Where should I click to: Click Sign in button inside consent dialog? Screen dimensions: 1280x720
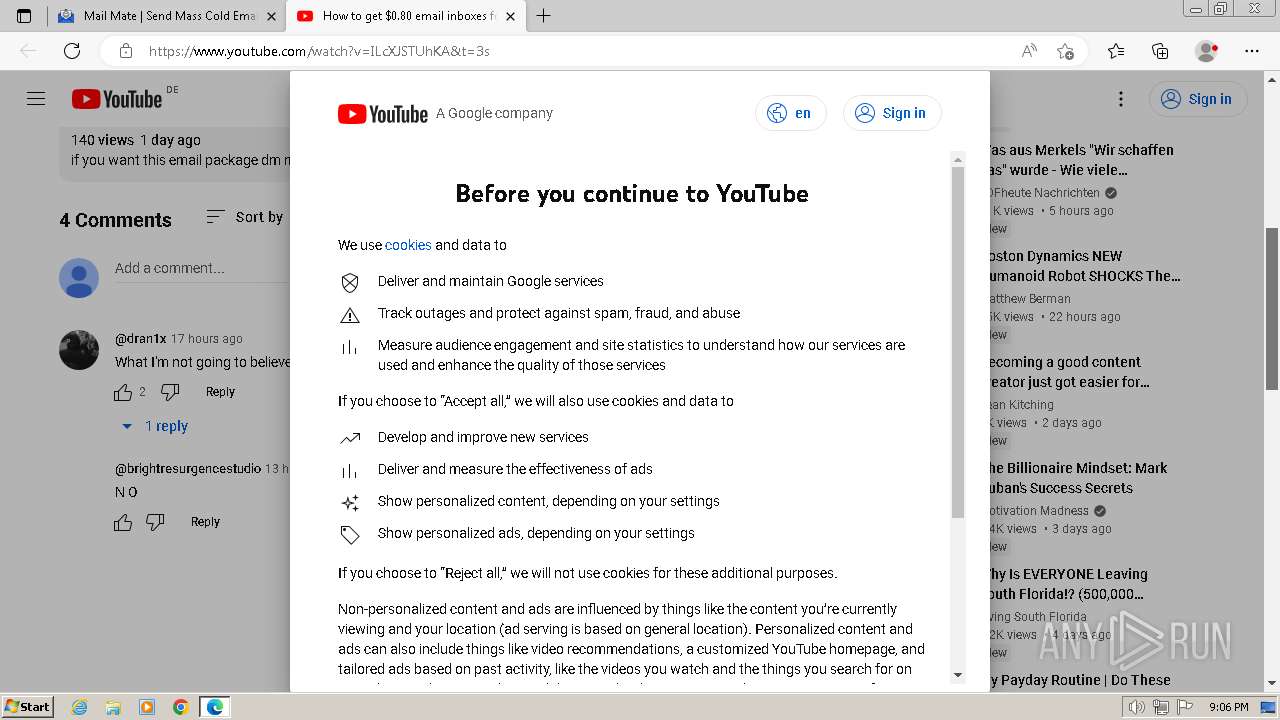(x=892, y=113)
